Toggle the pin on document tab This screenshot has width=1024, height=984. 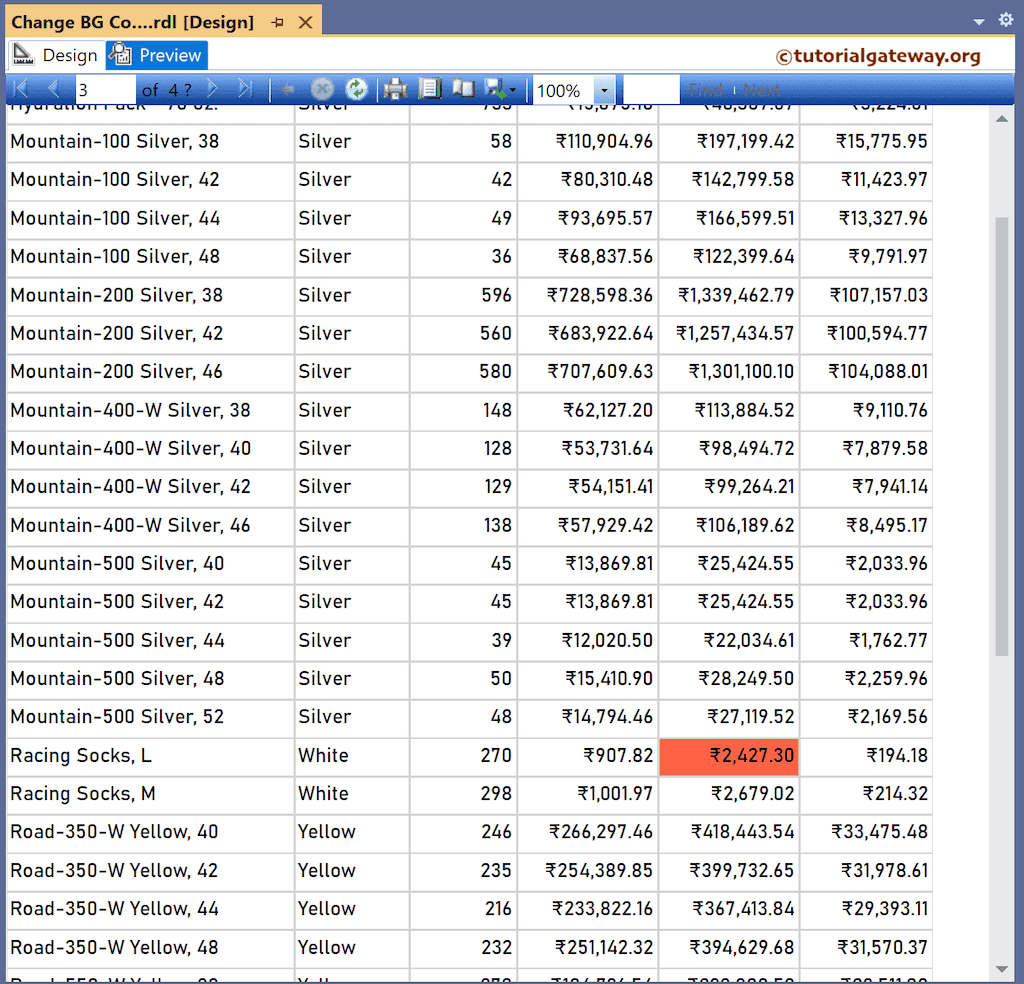coord(277,22)
